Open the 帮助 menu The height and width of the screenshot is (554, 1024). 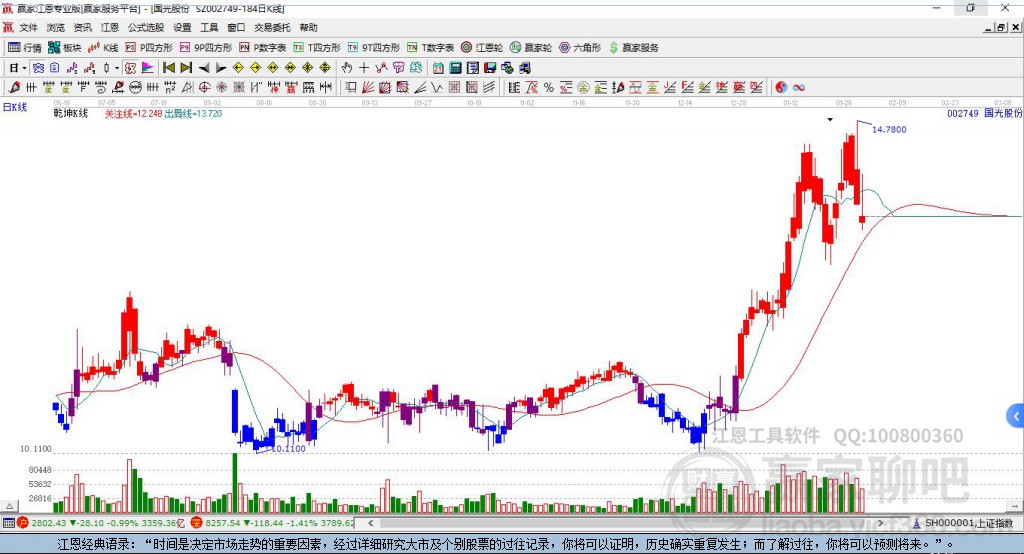(308, 27)
